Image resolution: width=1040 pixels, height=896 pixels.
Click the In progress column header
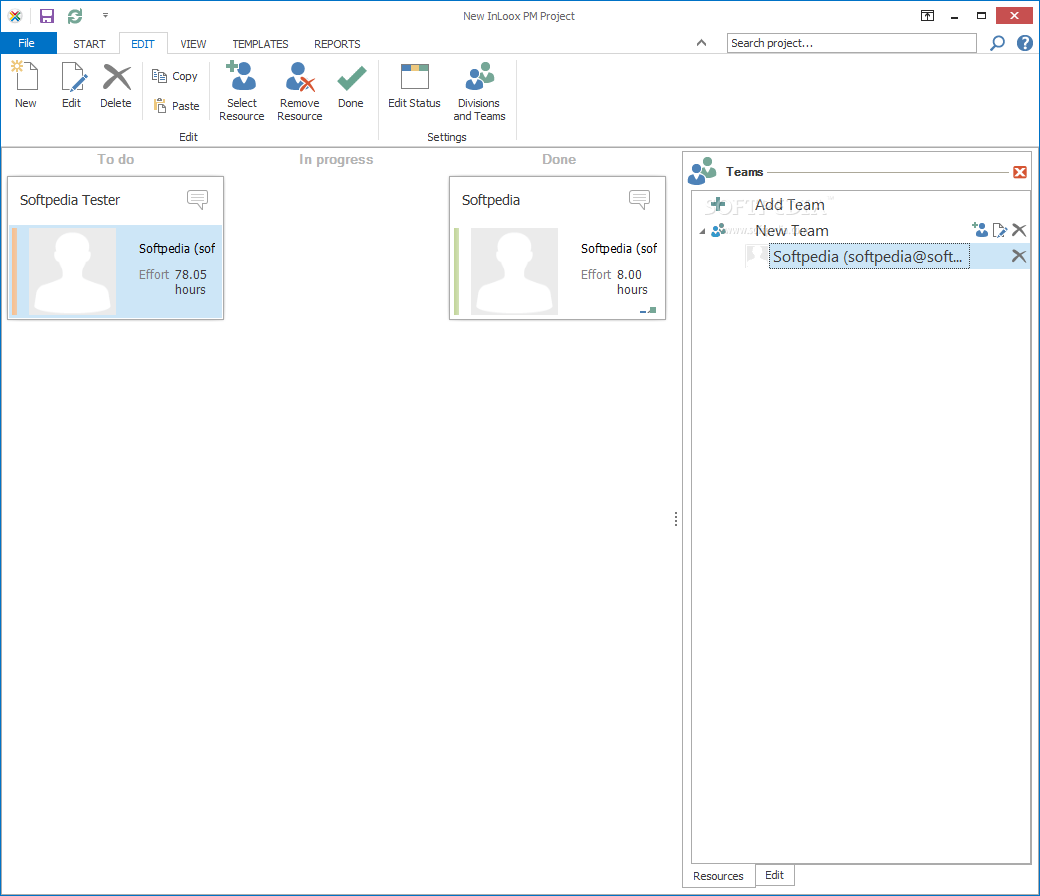(x=336, y=159)
